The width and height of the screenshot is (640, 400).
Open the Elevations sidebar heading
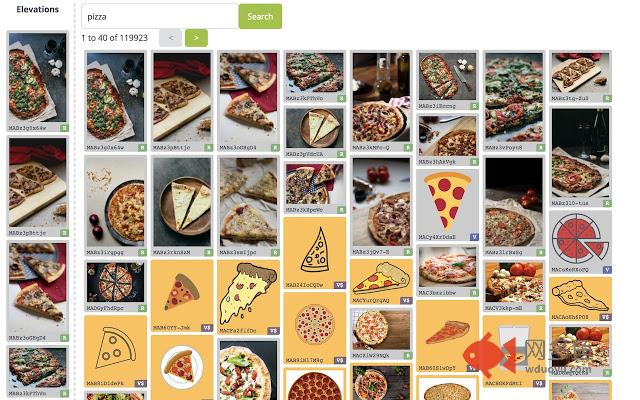tap(38, 9)
